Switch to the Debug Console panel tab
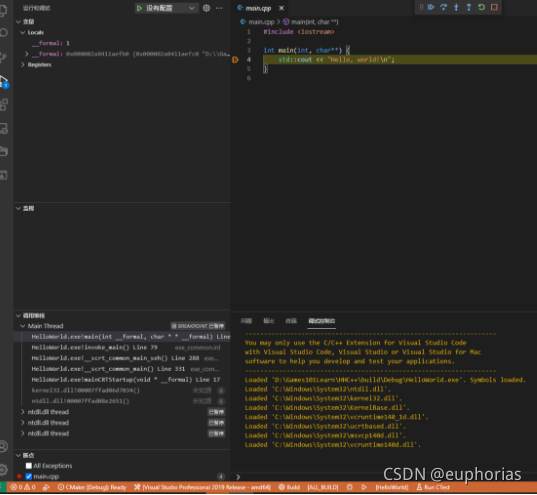 pyautogui.click(x=322, y=321)
